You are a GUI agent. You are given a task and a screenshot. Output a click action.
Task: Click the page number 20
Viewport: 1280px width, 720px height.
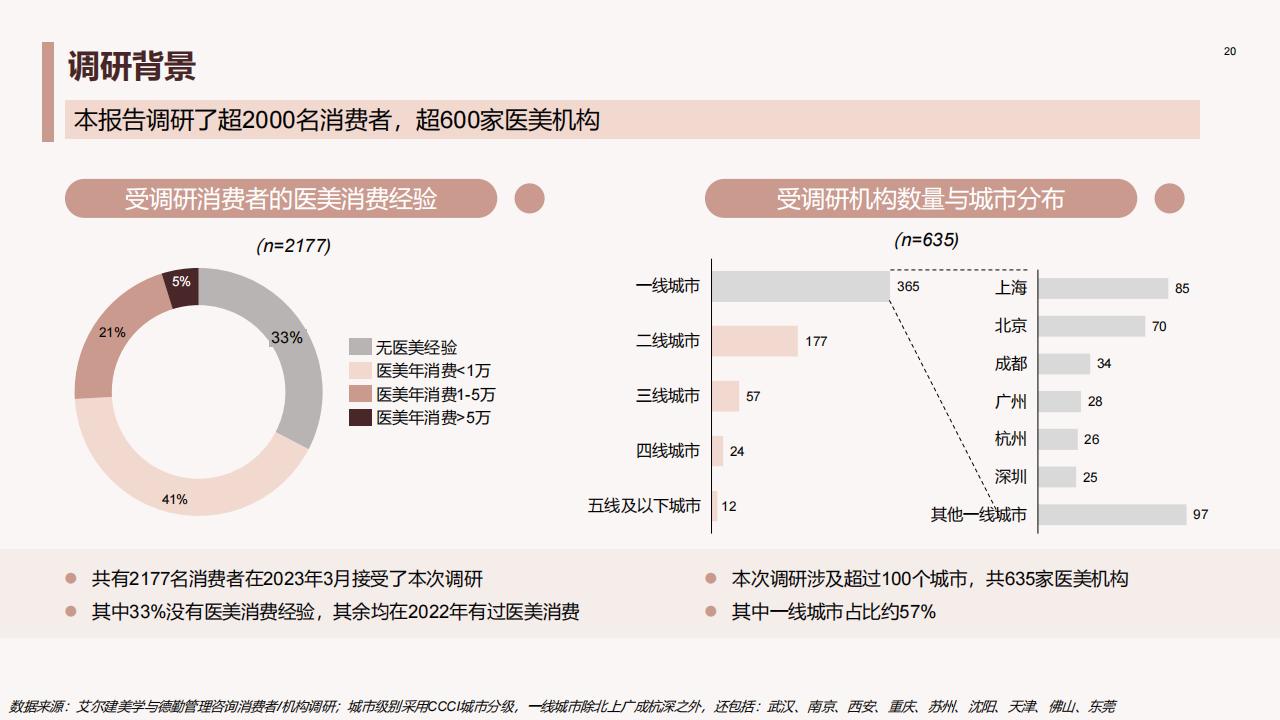1230,51
